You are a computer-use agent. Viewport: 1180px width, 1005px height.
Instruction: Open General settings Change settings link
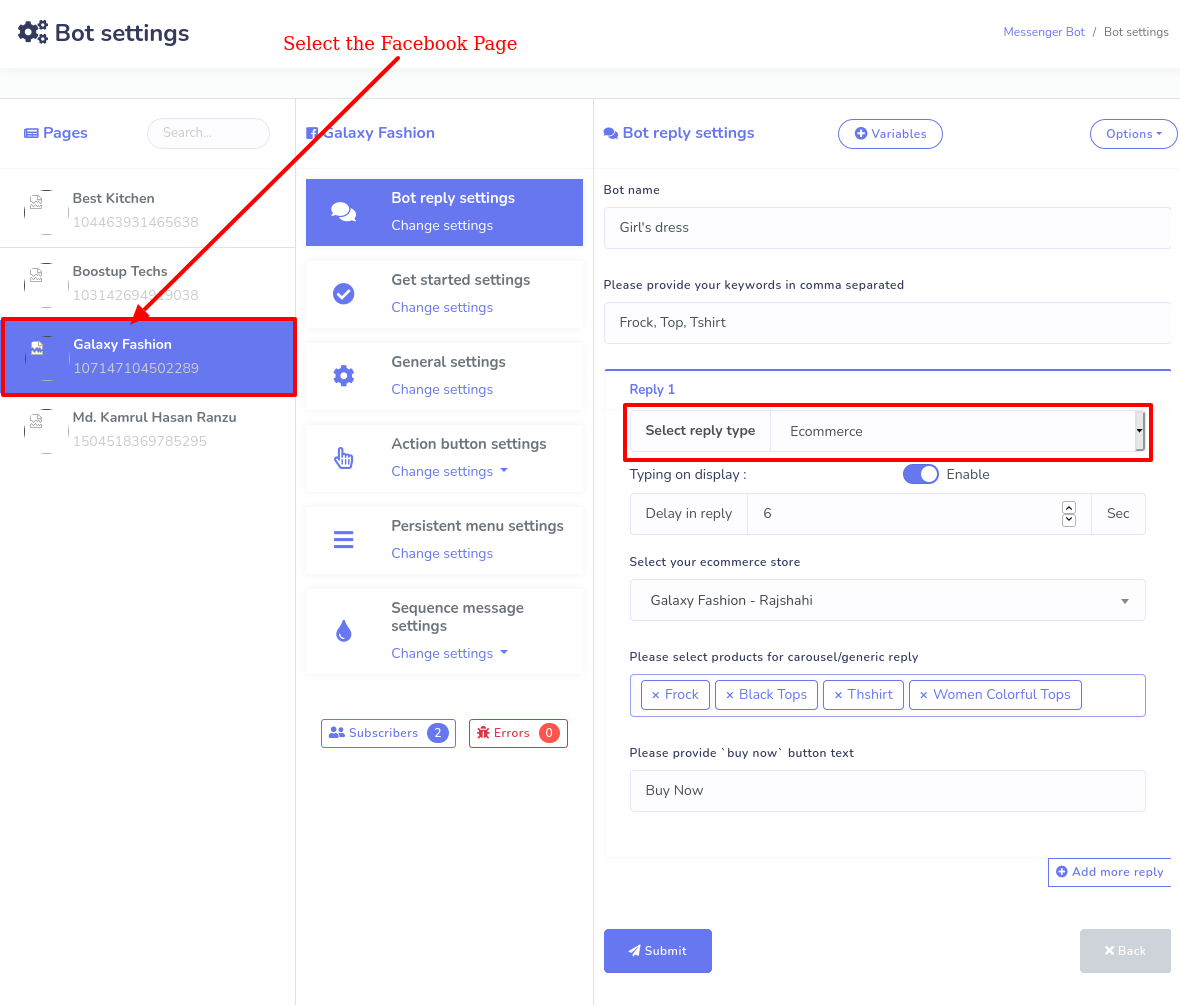(x=442, y=389)
